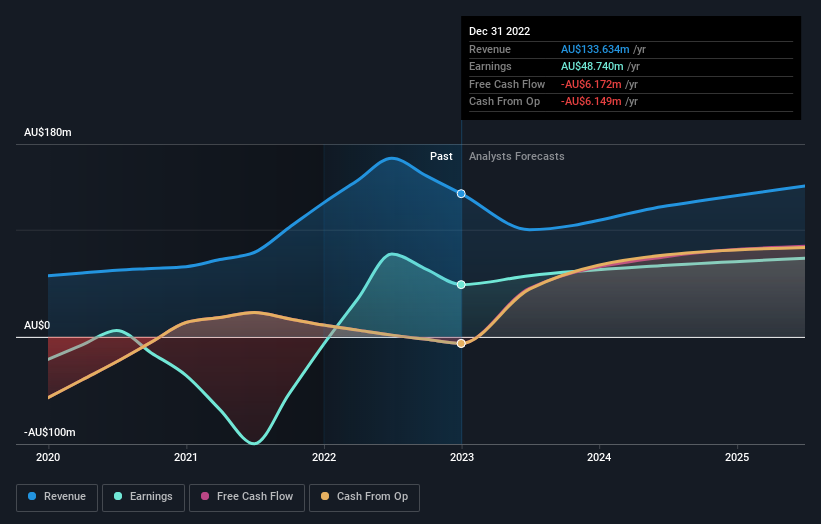This screenshot has height=524, width=821.
Task: Toggle the Revenue legend button
Action: (x=57, y=497)
